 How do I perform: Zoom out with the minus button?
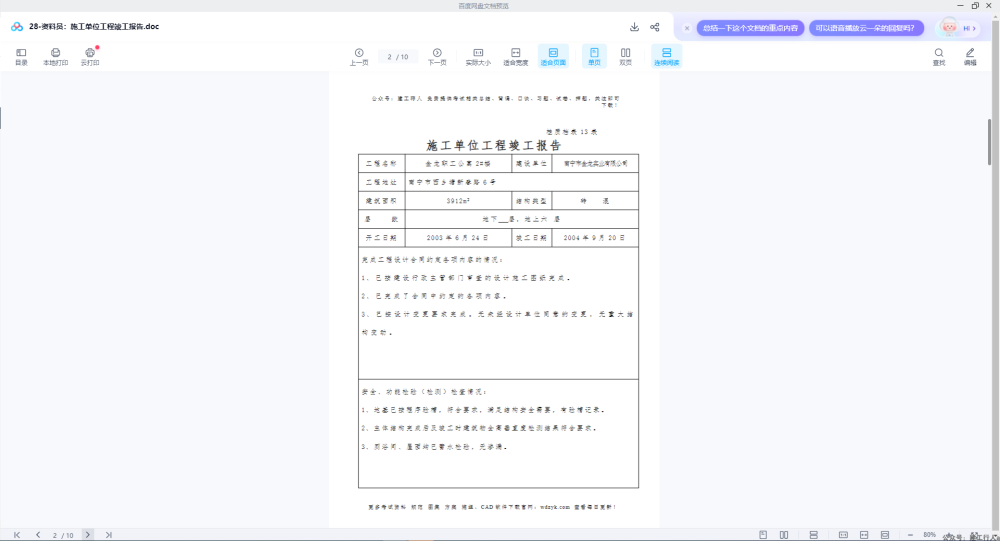tap(910, 535)
